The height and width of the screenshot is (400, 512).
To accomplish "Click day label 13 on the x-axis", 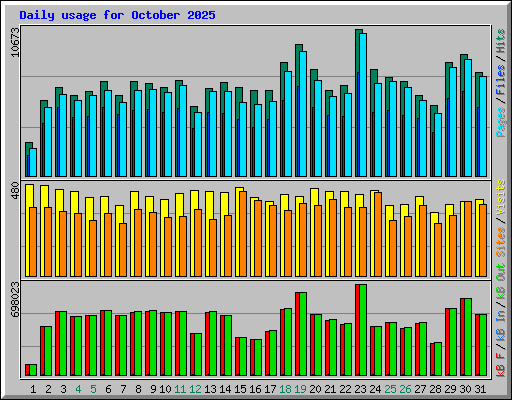I will pos(210,389).
